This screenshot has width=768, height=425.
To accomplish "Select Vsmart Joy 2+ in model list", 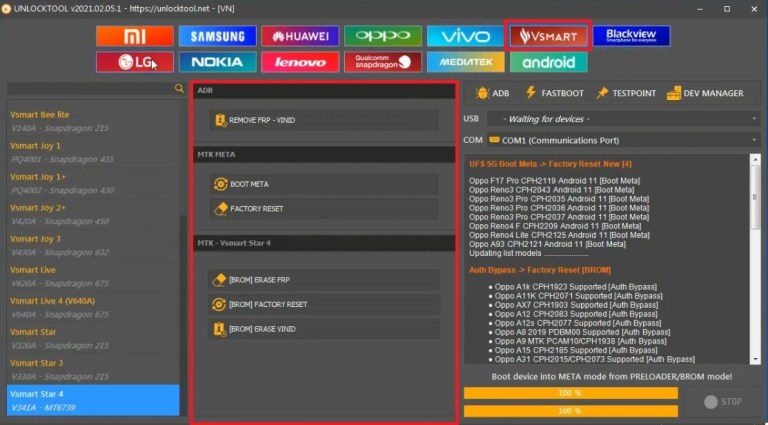I will (93, 214).
